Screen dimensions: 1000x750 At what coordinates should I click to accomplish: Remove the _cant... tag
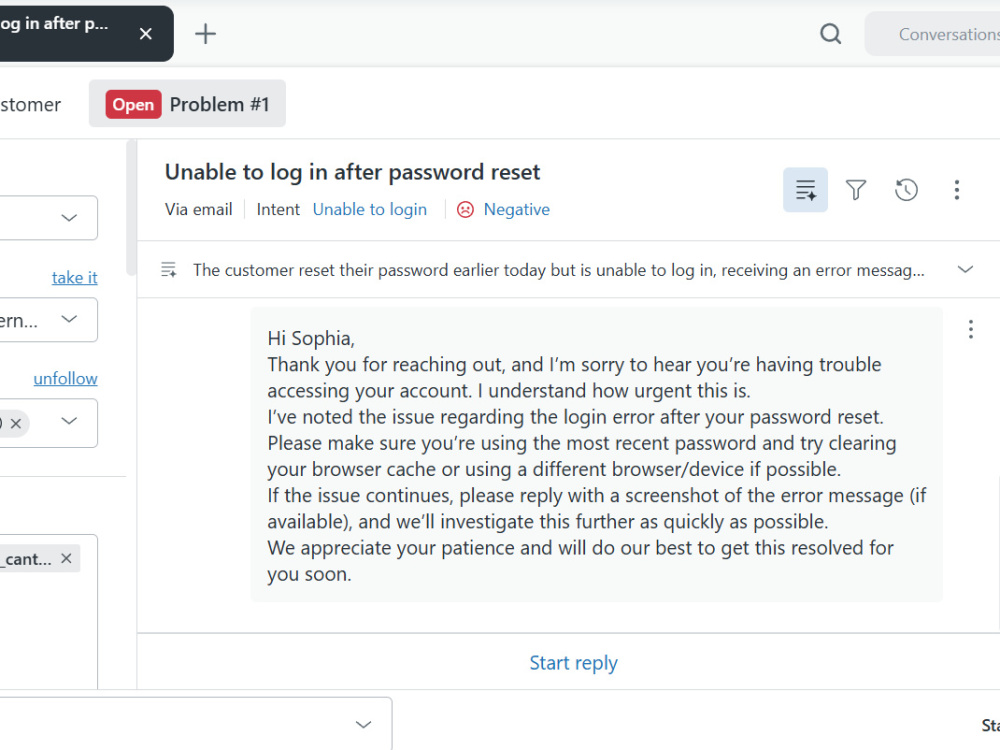(66, 559)
